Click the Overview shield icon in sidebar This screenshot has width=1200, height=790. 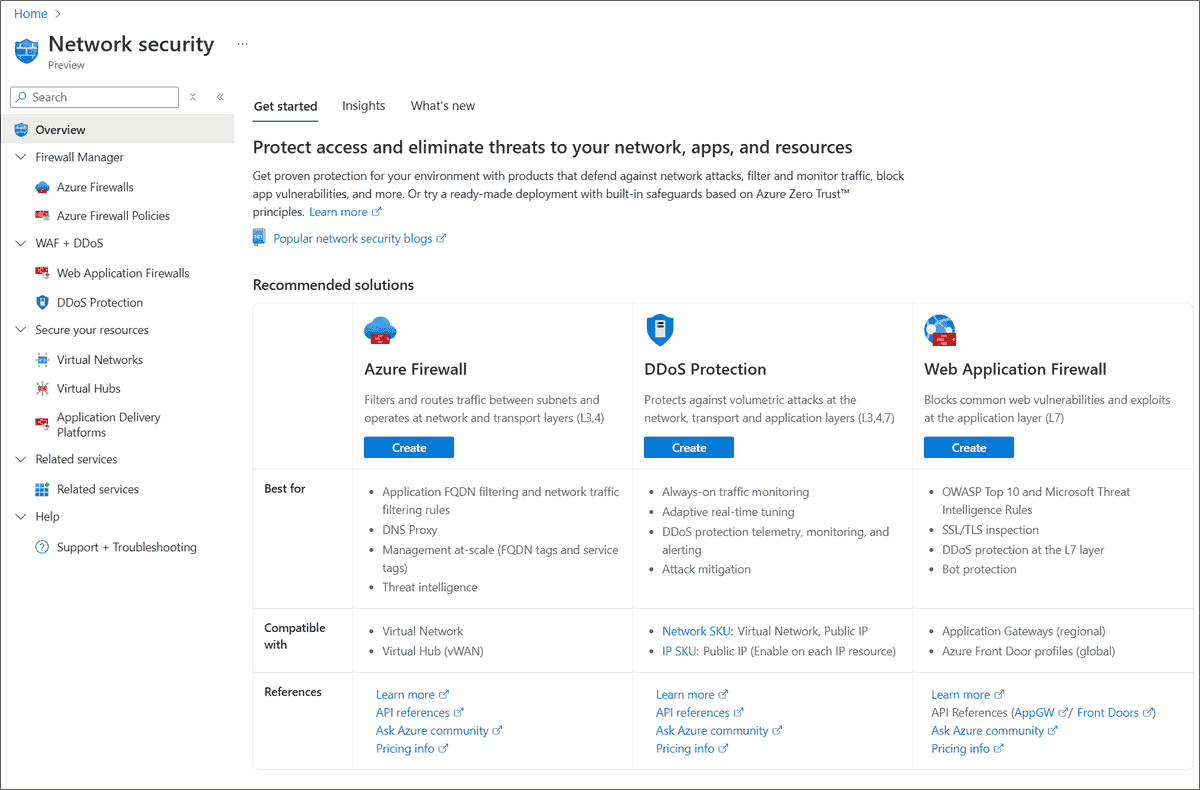[21, 130]
